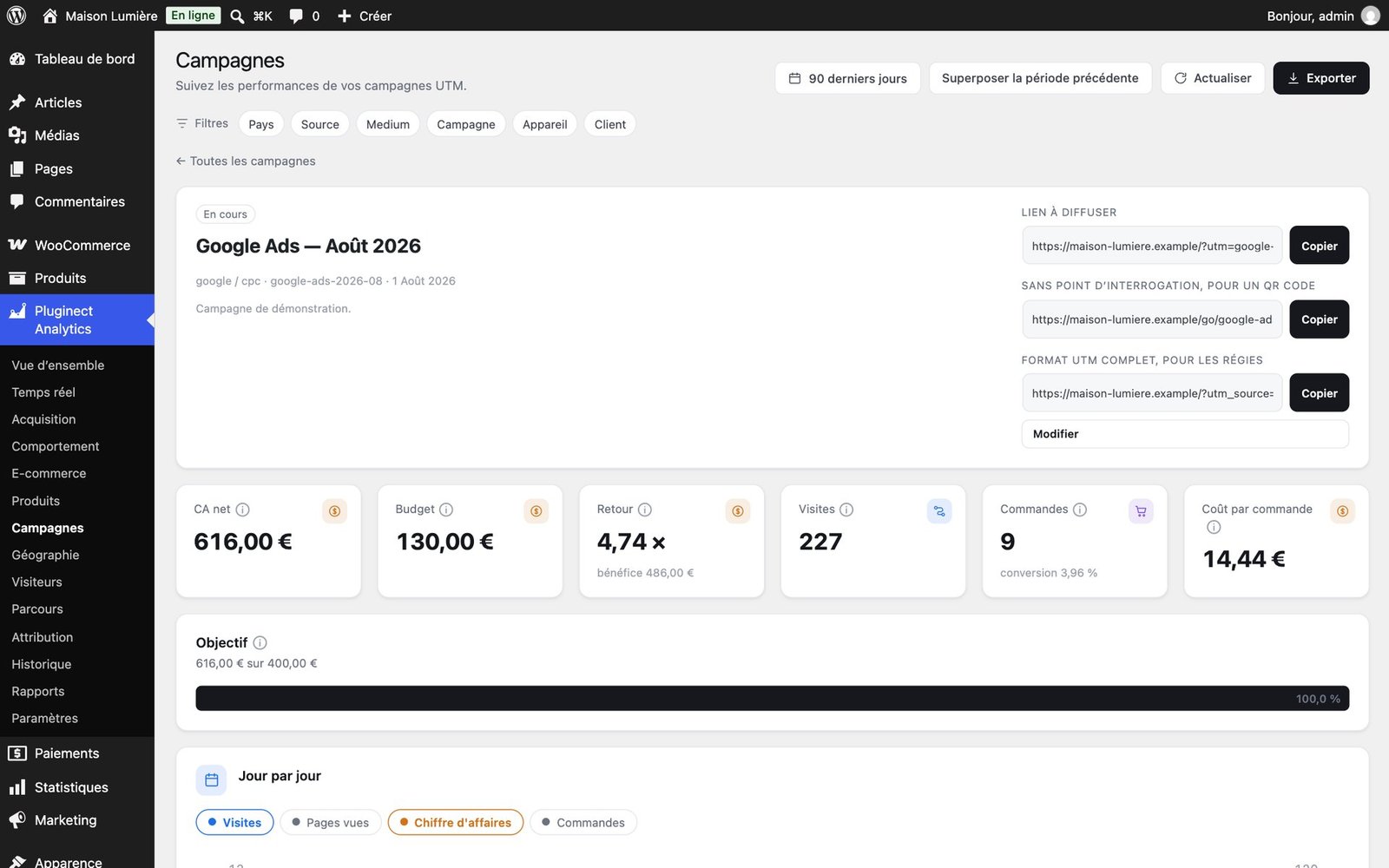Copy the full UTM format link
The width and height of the screenshot is (1389, 868).
[1320, 393]
